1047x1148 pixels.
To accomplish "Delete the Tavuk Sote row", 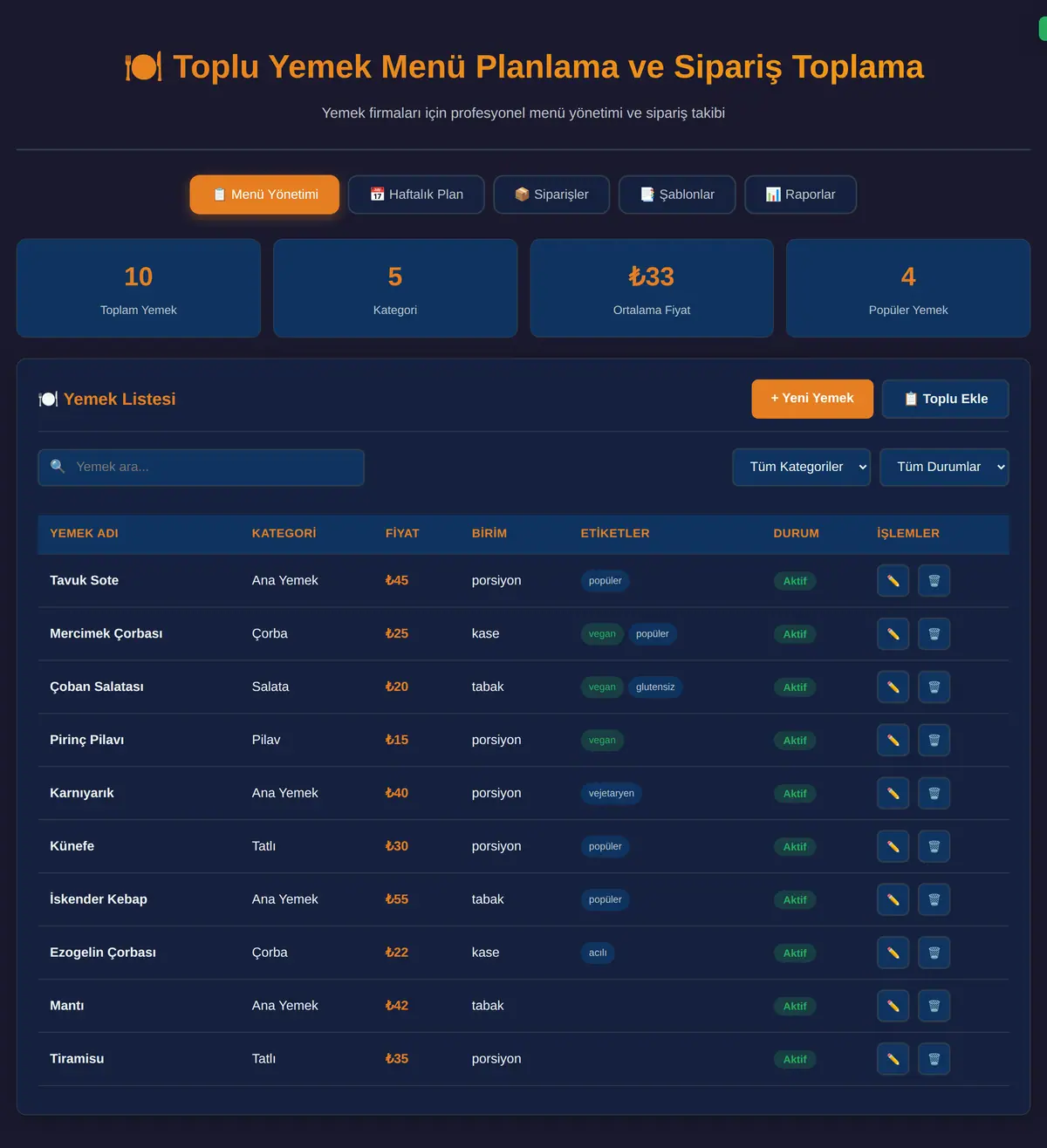I will point(934,581).
